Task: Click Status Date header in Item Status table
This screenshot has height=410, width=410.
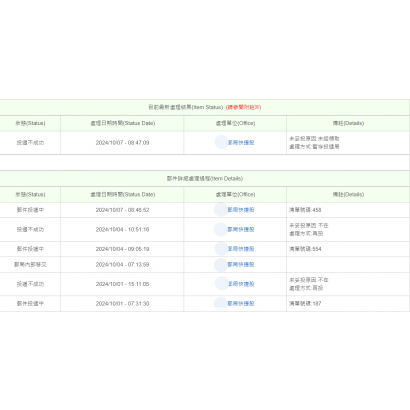Action: pyautogui.click(x=122, y=123)
